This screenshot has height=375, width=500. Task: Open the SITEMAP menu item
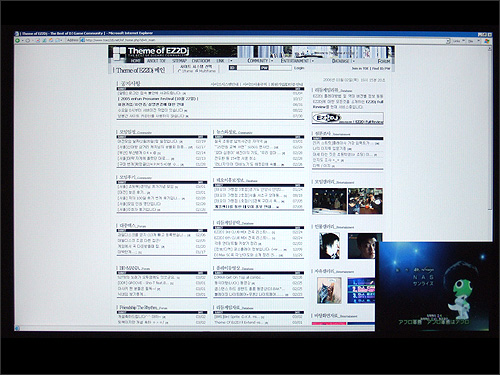179,61
